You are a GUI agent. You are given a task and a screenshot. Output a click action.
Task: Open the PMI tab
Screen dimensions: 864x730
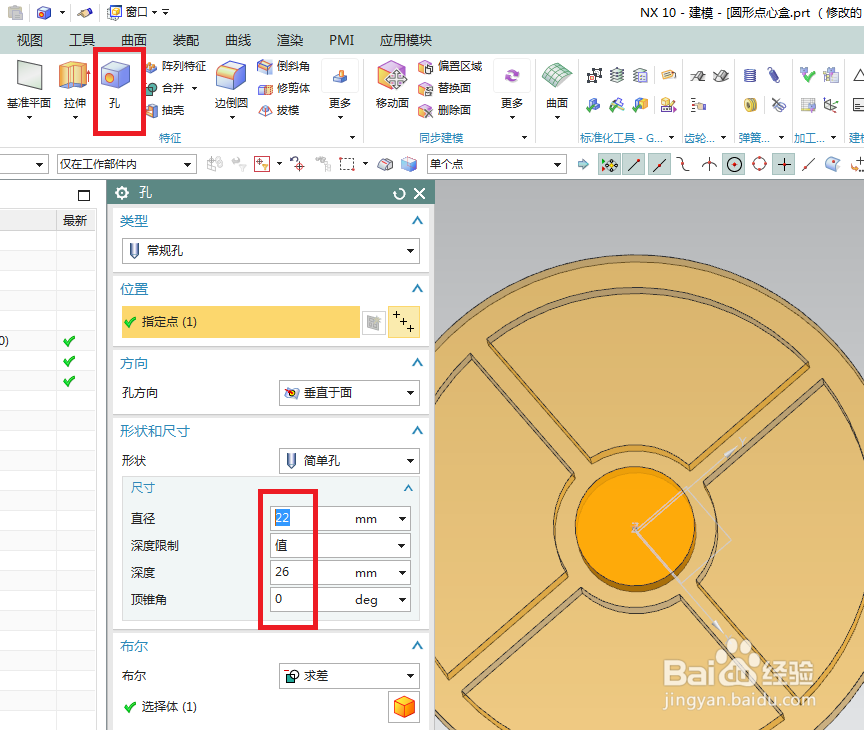[342, 40]
